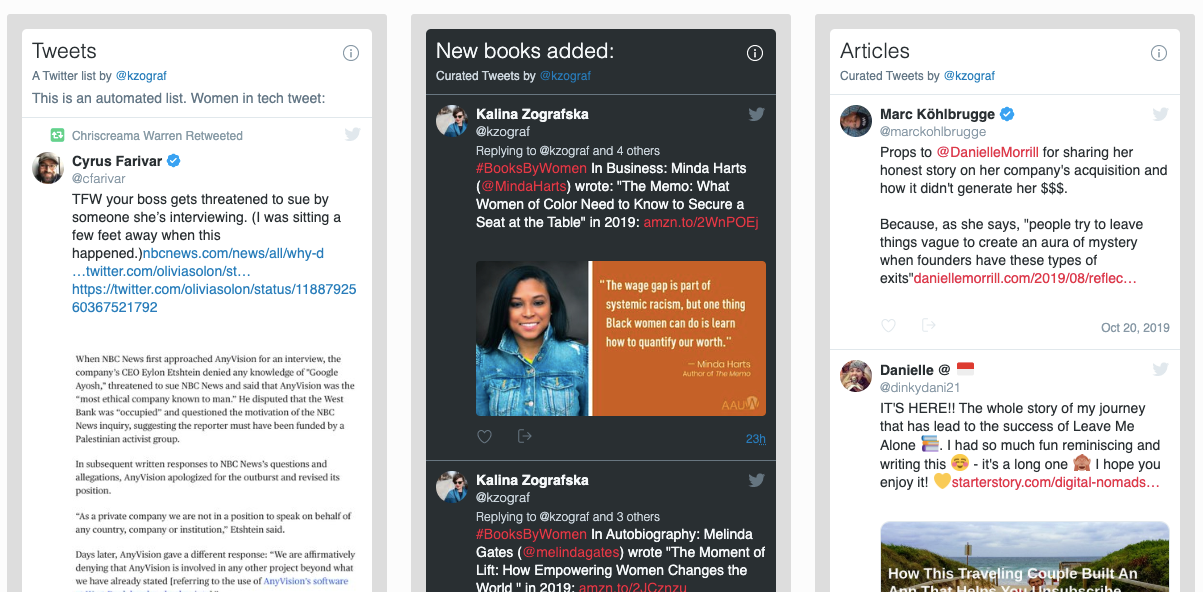This screenshot has height=592, width=1203.
Task: Share the Minda Harts book tweet
Action: [x=525, y=437]
